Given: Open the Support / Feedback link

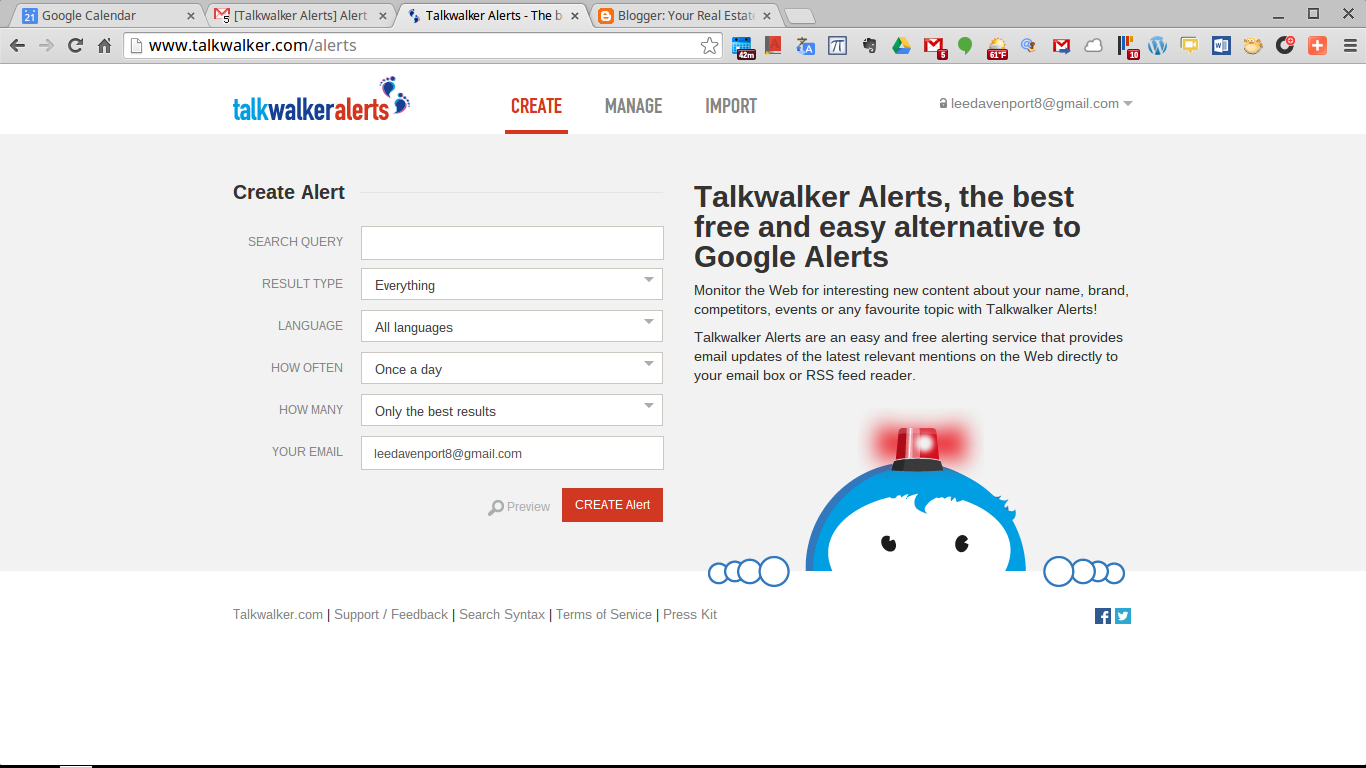Looking at the screenshot, I should tap(391, 615).
